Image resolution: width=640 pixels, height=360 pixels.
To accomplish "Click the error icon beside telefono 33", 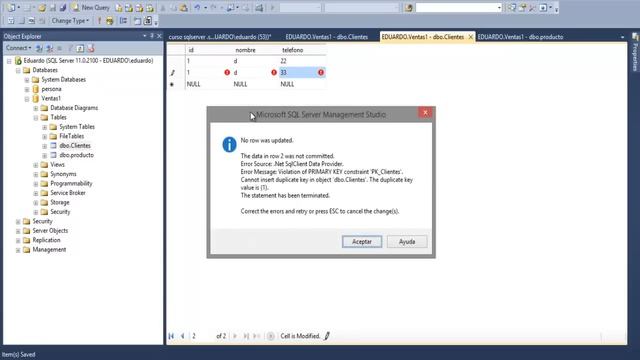I will pos(321,72).
